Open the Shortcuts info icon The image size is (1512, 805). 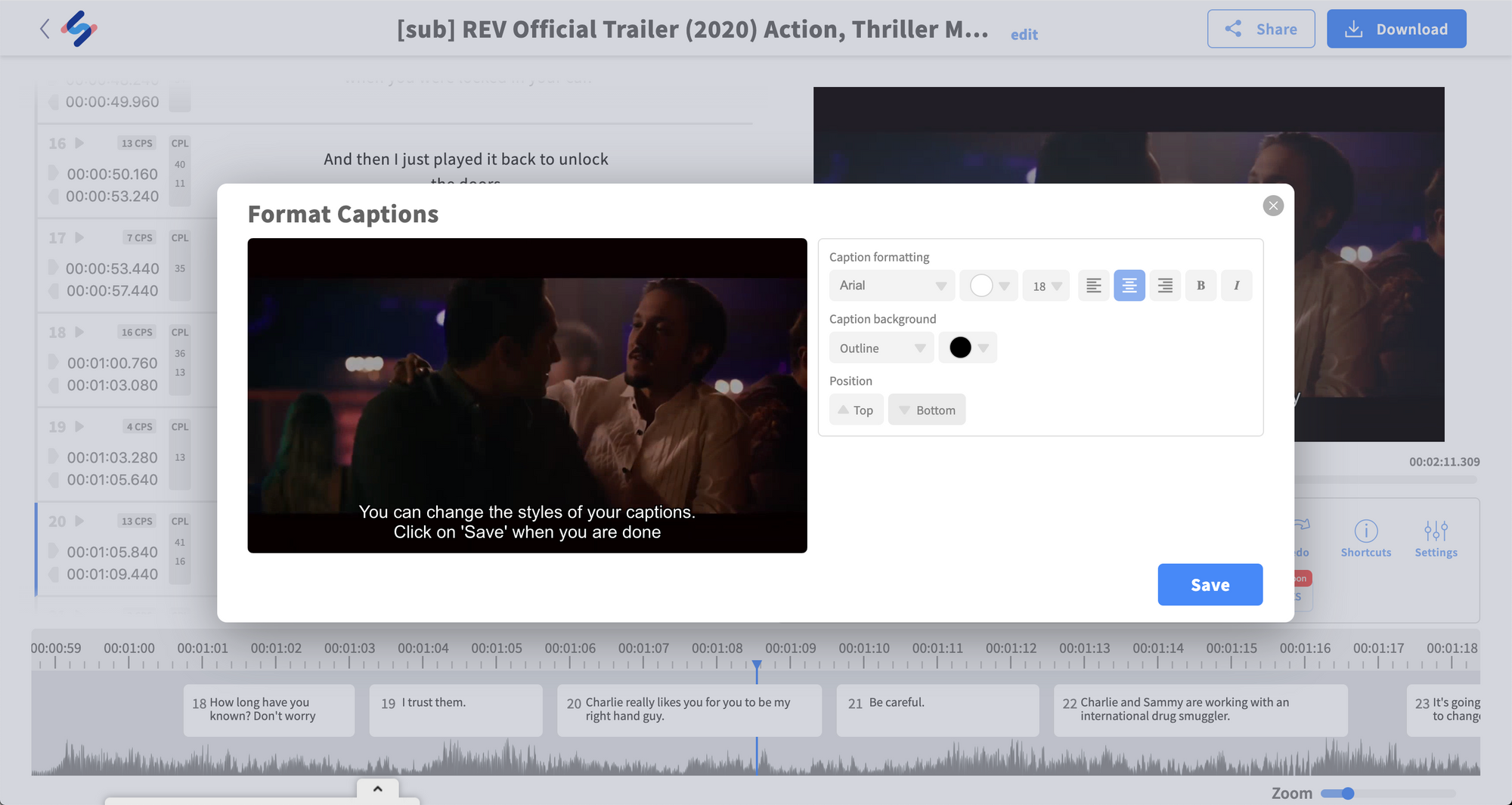click(x=1365, y=531)
